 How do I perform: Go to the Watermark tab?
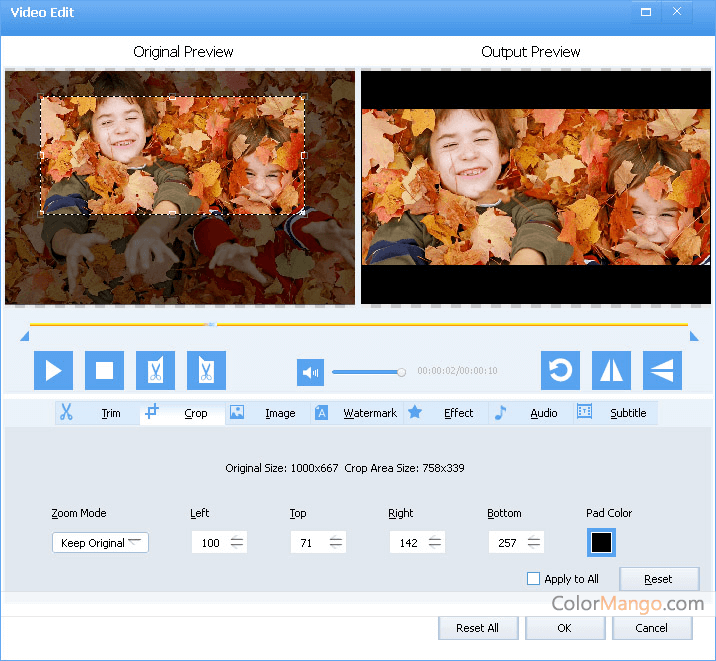pyautogui.click(x=357, y=413)
